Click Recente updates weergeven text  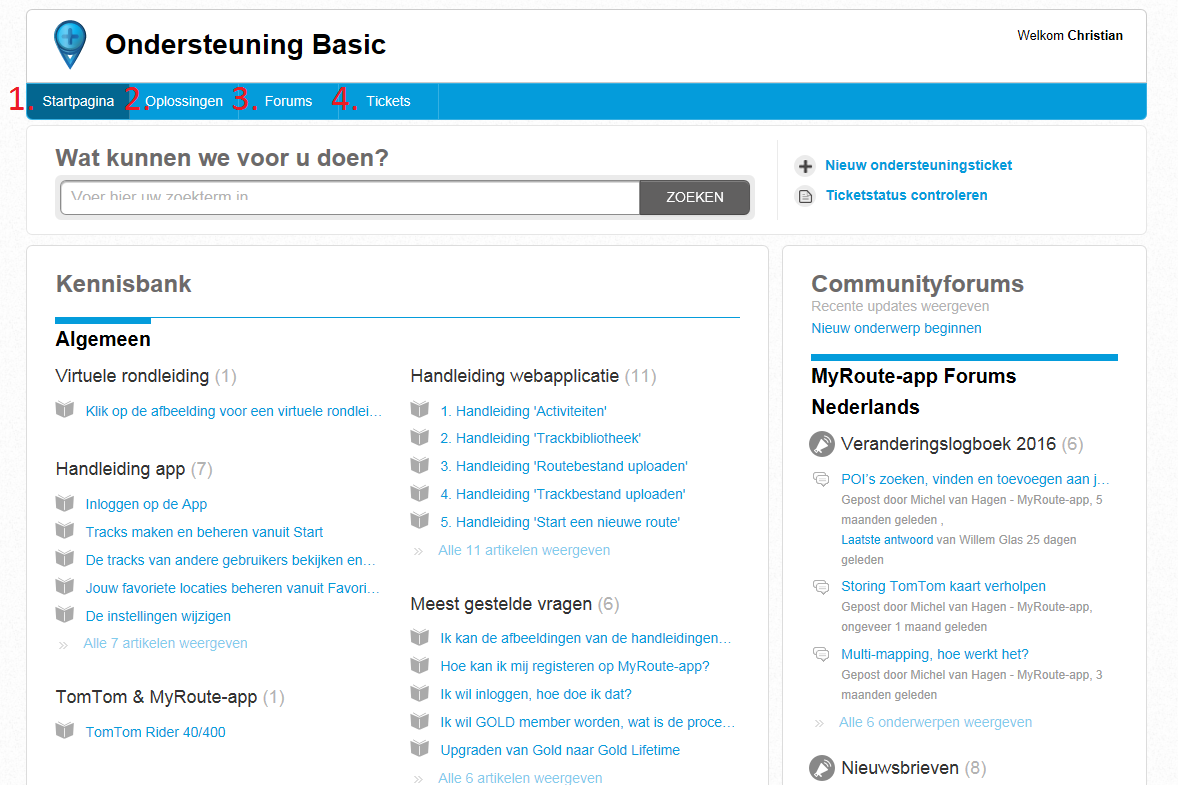pyautogui.click(x=900, y=306)
